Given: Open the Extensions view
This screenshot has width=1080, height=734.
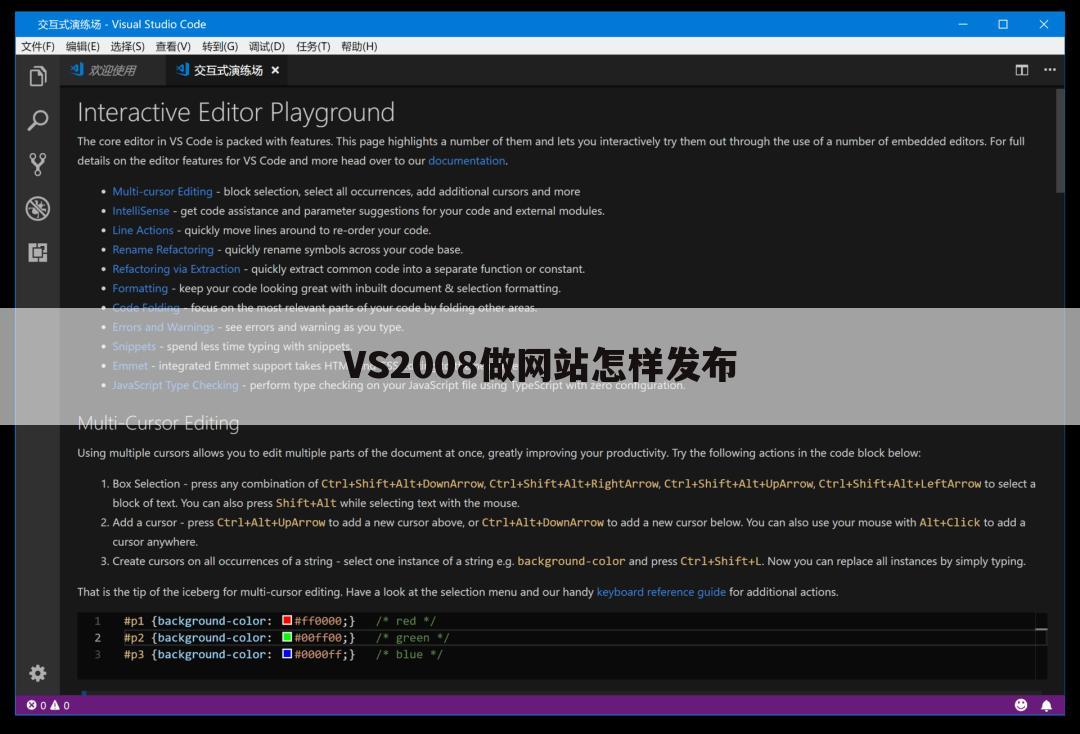Looking at the screenshot, I should (37, 252).
